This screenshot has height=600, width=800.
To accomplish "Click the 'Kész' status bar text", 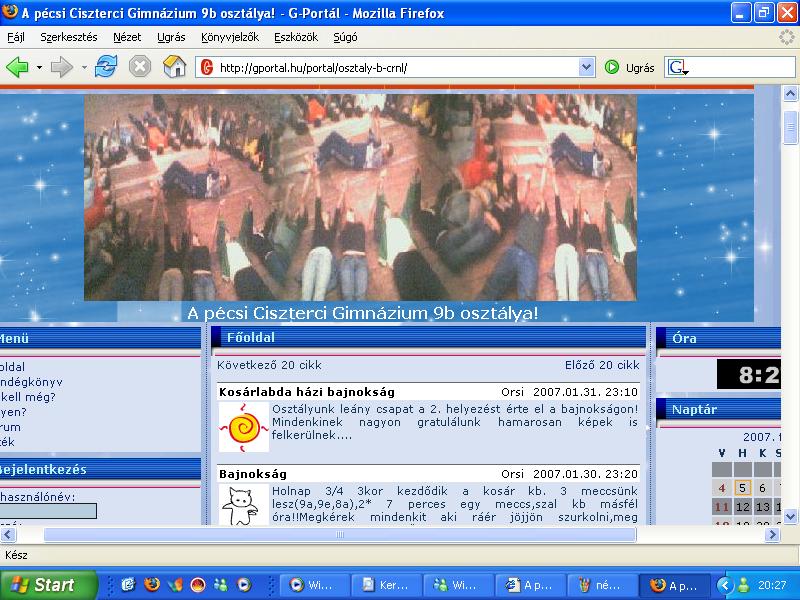I will click(x=16, y=555).
